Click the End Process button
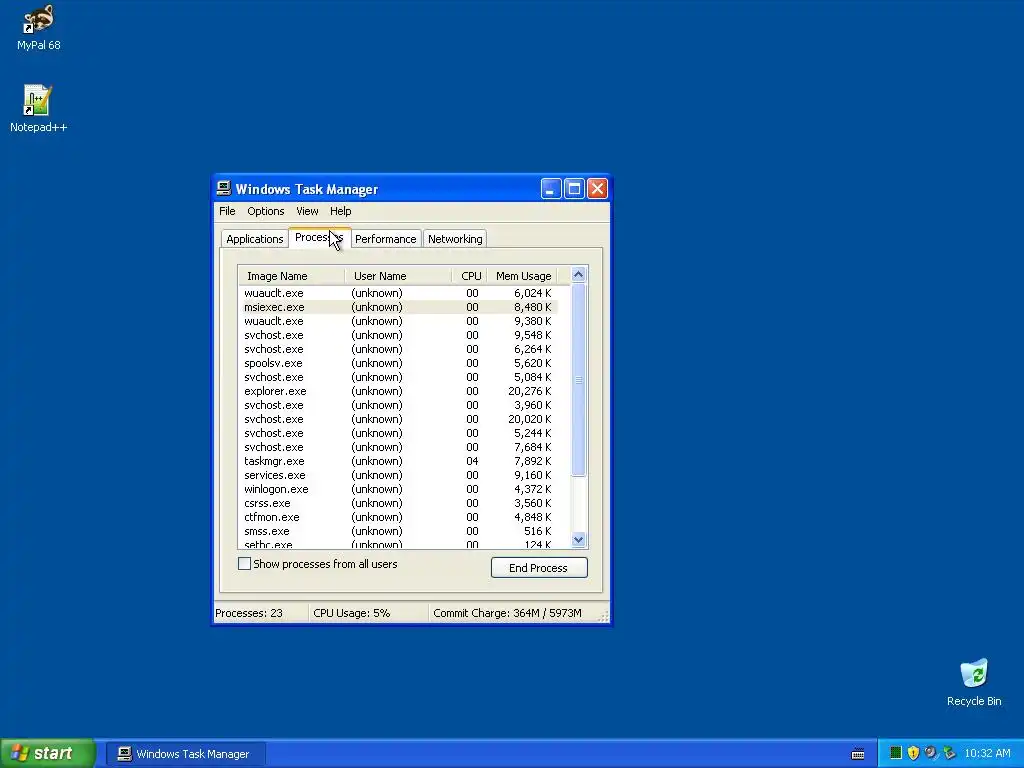1024x768 pixels. 539,568
